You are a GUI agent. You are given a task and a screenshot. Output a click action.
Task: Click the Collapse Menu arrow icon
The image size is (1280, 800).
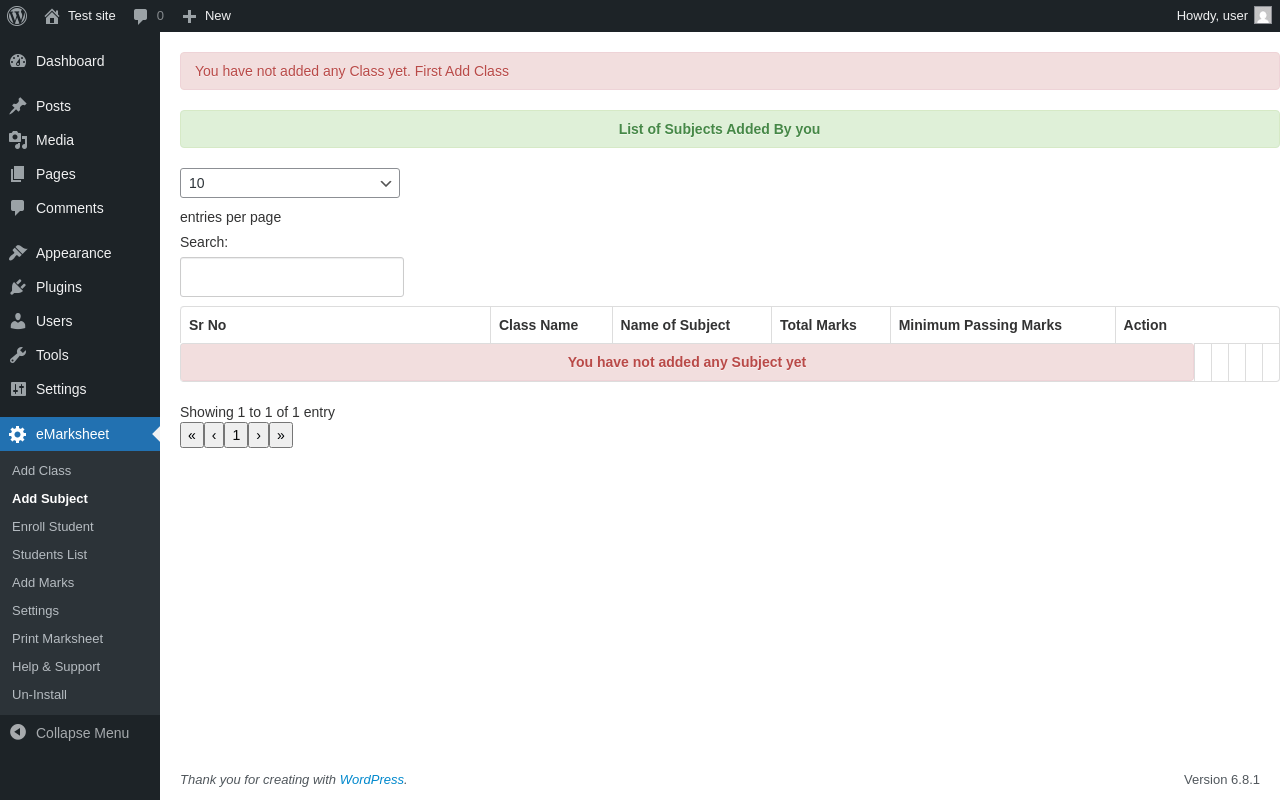click(x=18, y=732)
